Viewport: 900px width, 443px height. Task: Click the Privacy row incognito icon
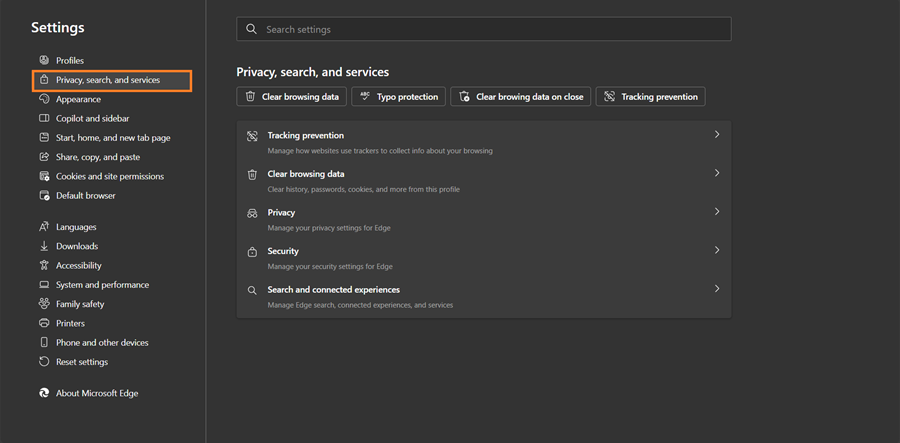click(x=252, y=213)
